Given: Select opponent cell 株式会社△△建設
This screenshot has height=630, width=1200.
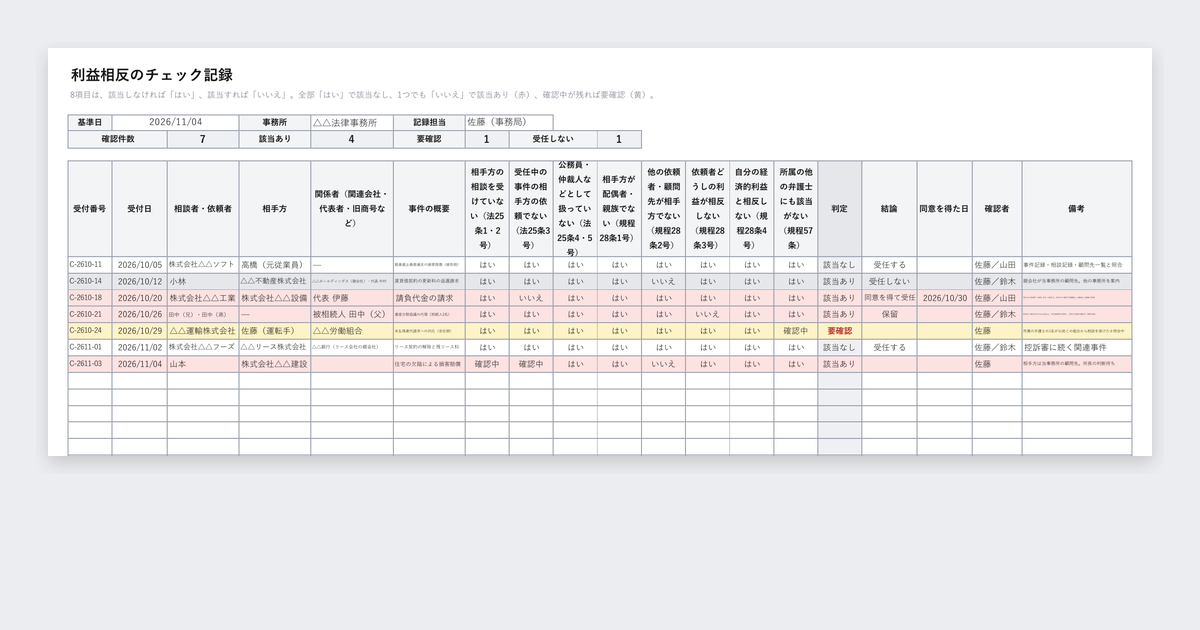Looking at the screenshot, I should click(275, 364).
